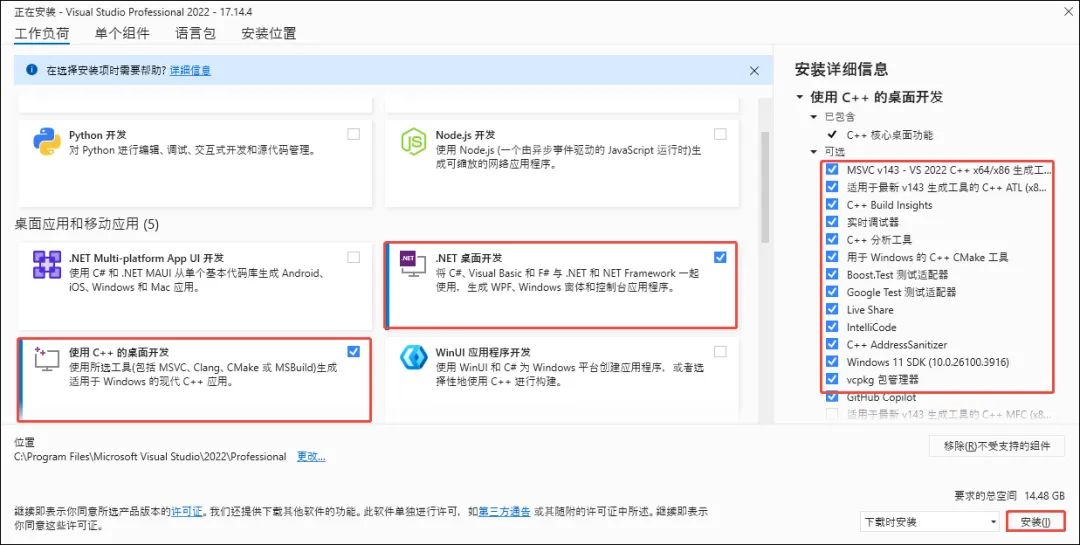Click the Node.js 开发 workload icon
Viewport: 1080px width, 545px height.
click(414, 142)
